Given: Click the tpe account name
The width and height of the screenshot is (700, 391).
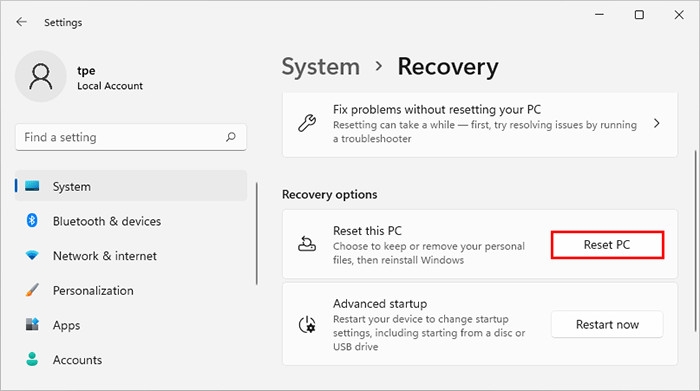Looking at the screenshot, I should (x=86, y=71).
